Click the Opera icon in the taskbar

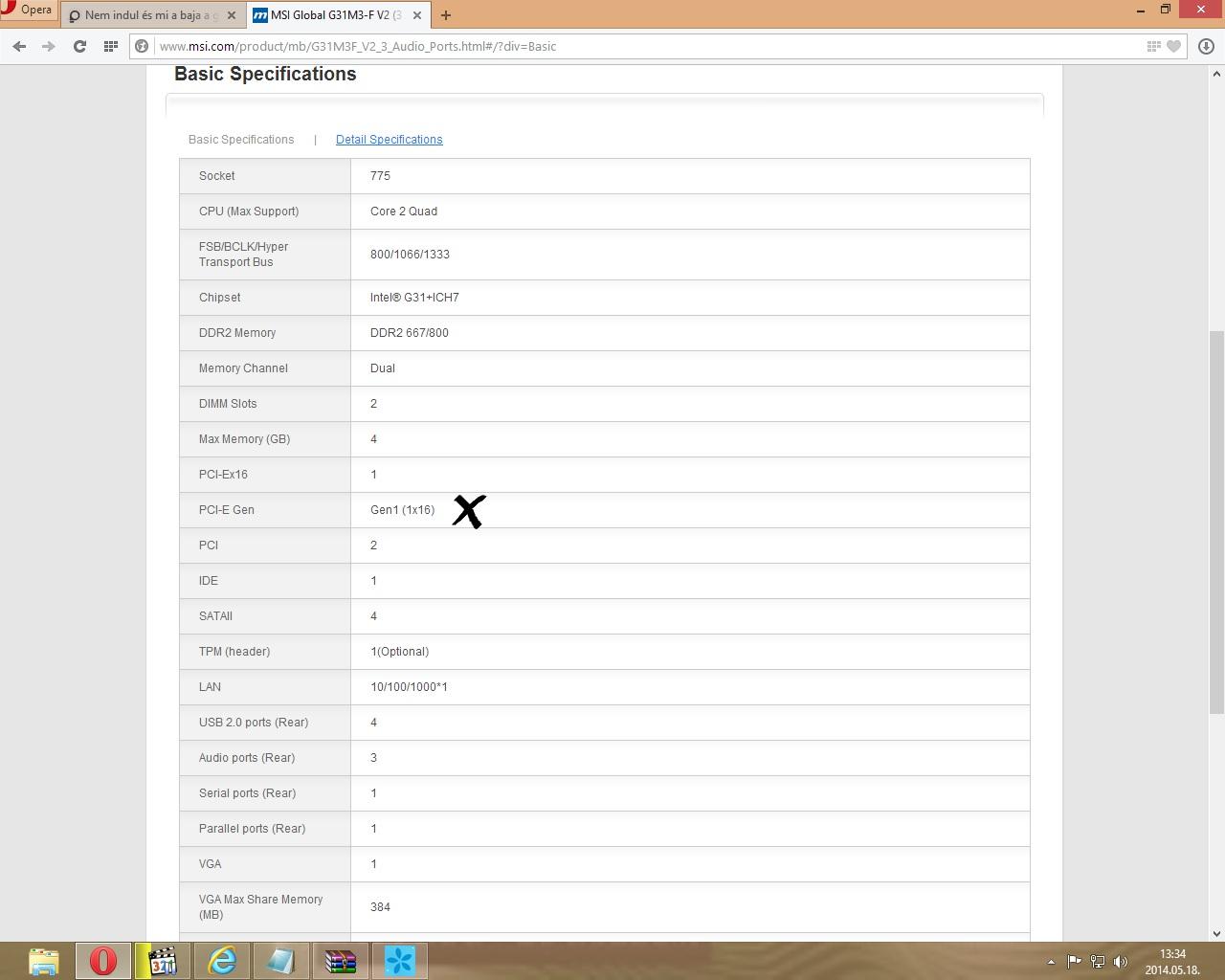pyautogui.click(x=103, y=961)
